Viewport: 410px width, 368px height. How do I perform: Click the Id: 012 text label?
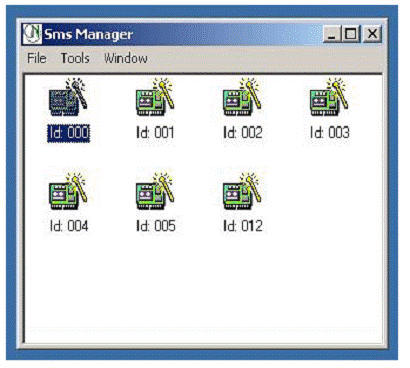pyautogui.click(x=243, y=226)
